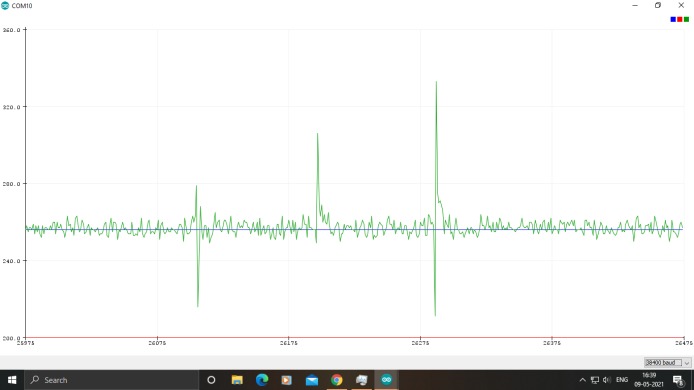Open the 38400 baud rate dropdown

[667, 363]
